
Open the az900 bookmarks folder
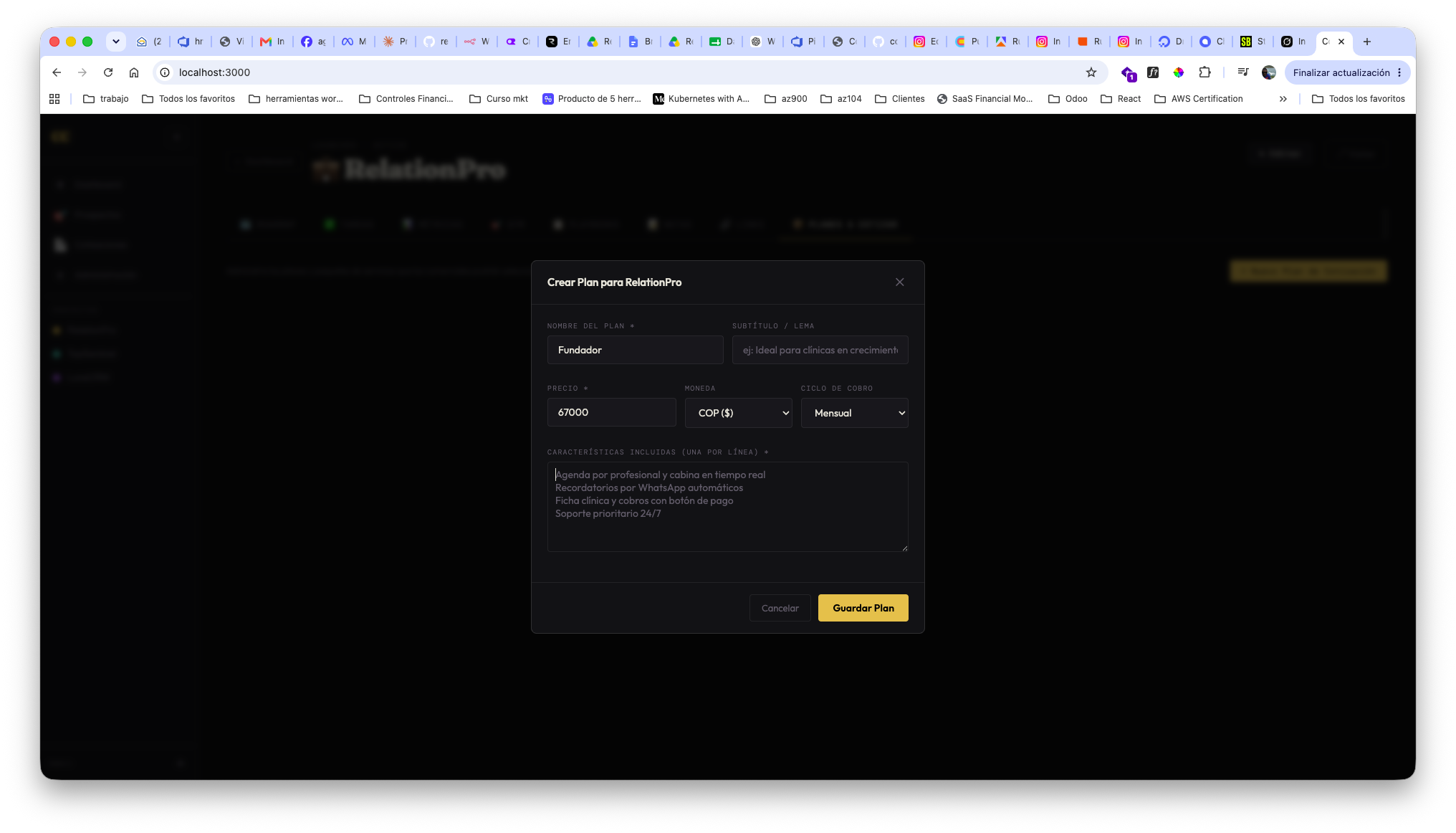(x=786, y=99)
